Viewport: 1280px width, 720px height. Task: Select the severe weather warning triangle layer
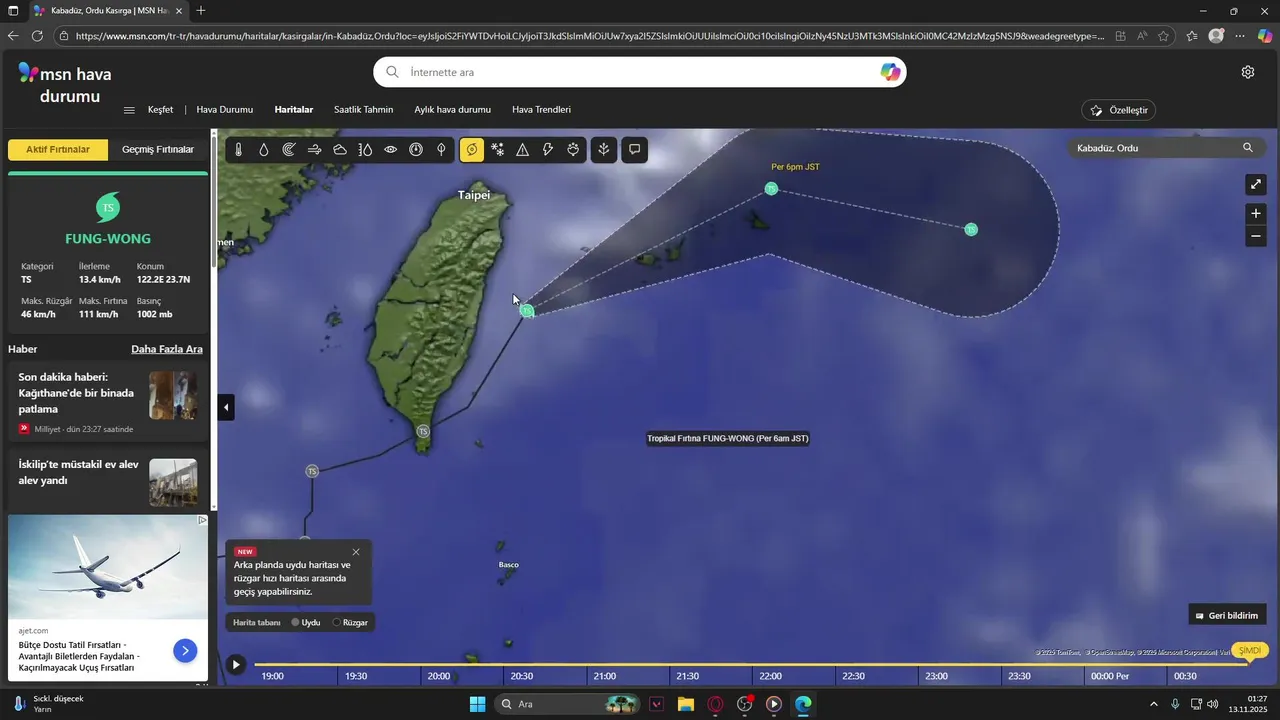tap(523, 150)
